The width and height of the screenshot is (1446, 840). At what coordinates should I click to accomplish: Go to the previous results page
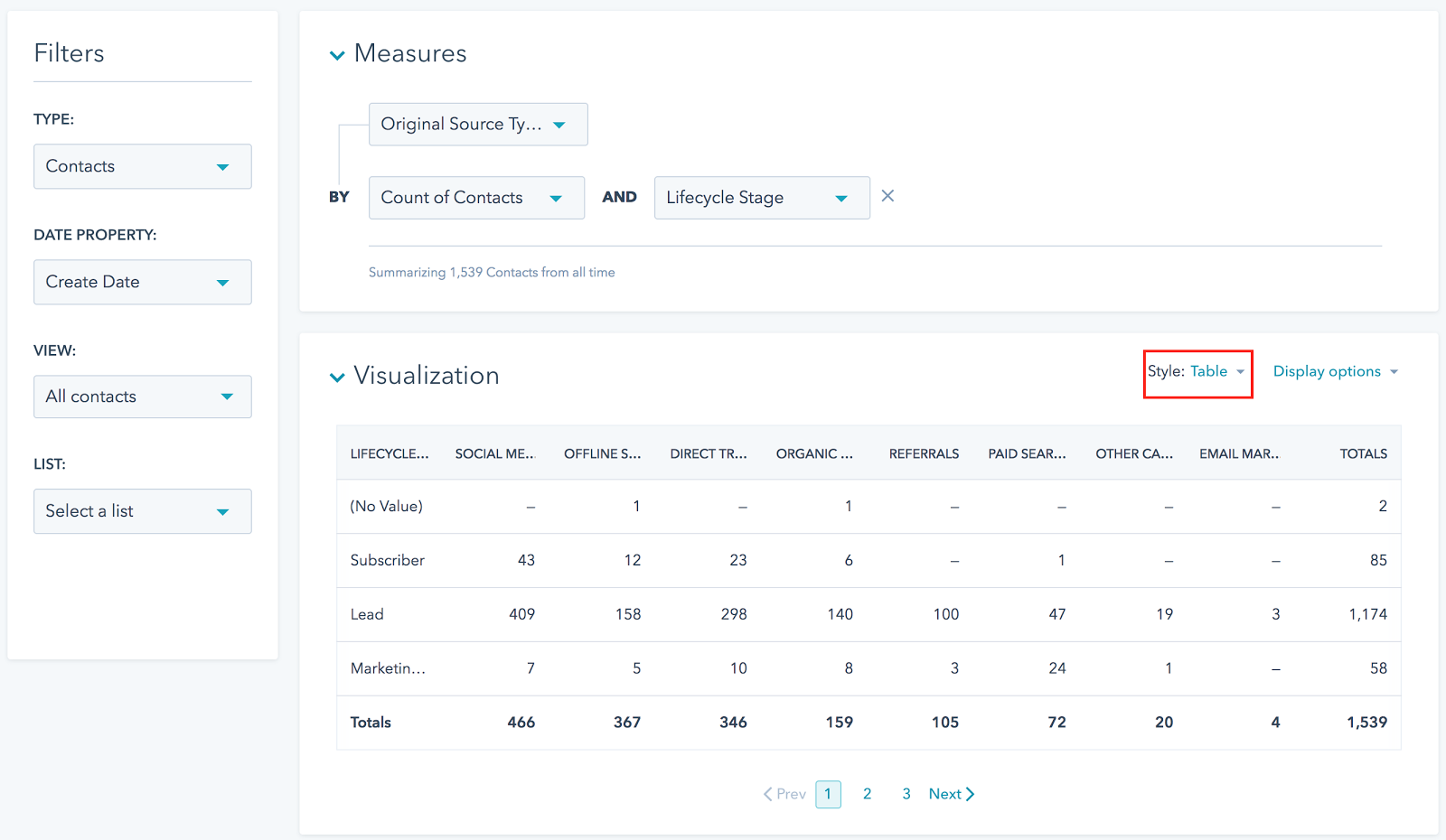783,794
